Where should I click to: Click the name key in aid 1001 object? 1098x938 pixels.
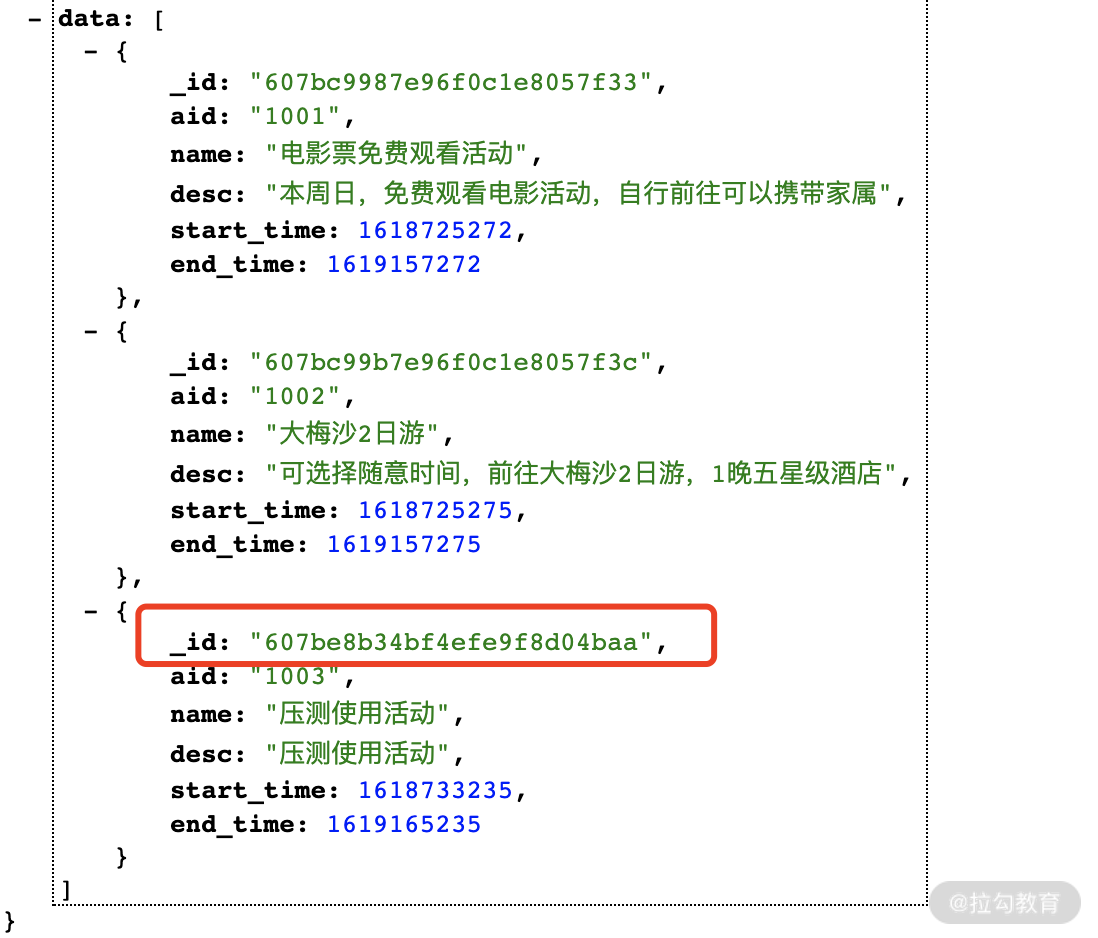(x=208, y=154)
